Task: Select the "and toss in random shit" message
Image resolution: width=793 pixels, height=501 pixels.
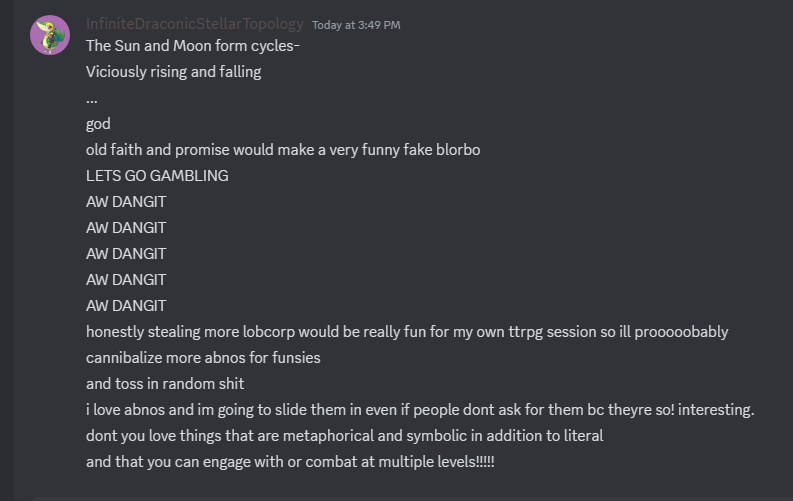Action: point(165,384)
